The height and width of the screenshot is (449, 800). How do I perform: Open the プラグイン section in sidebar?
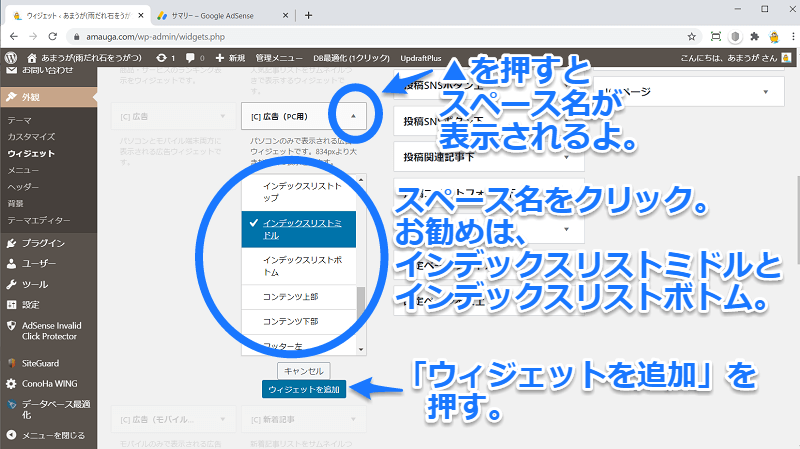42,243
